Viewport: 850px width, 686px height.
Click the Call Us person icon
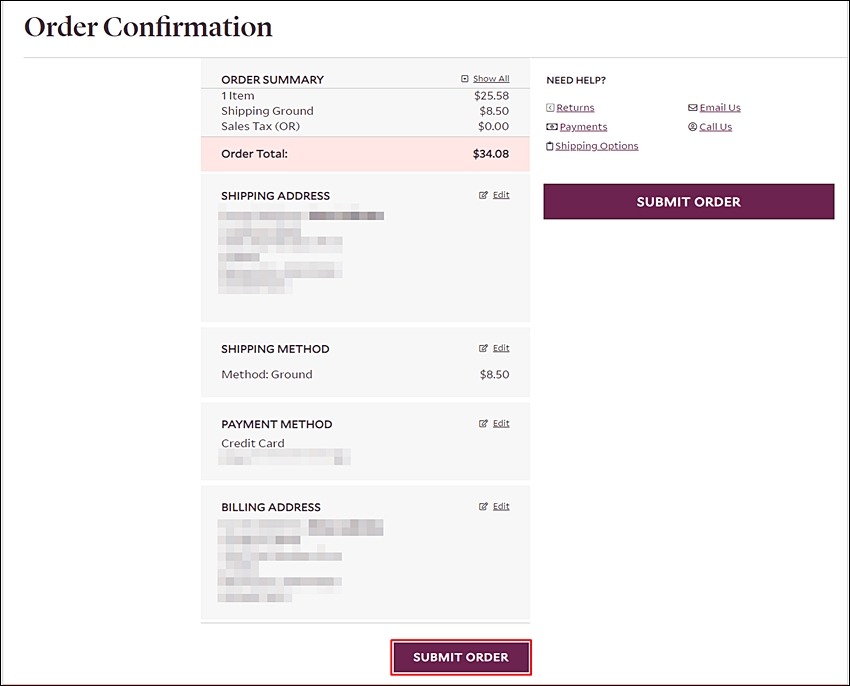[x=692, y=126]
